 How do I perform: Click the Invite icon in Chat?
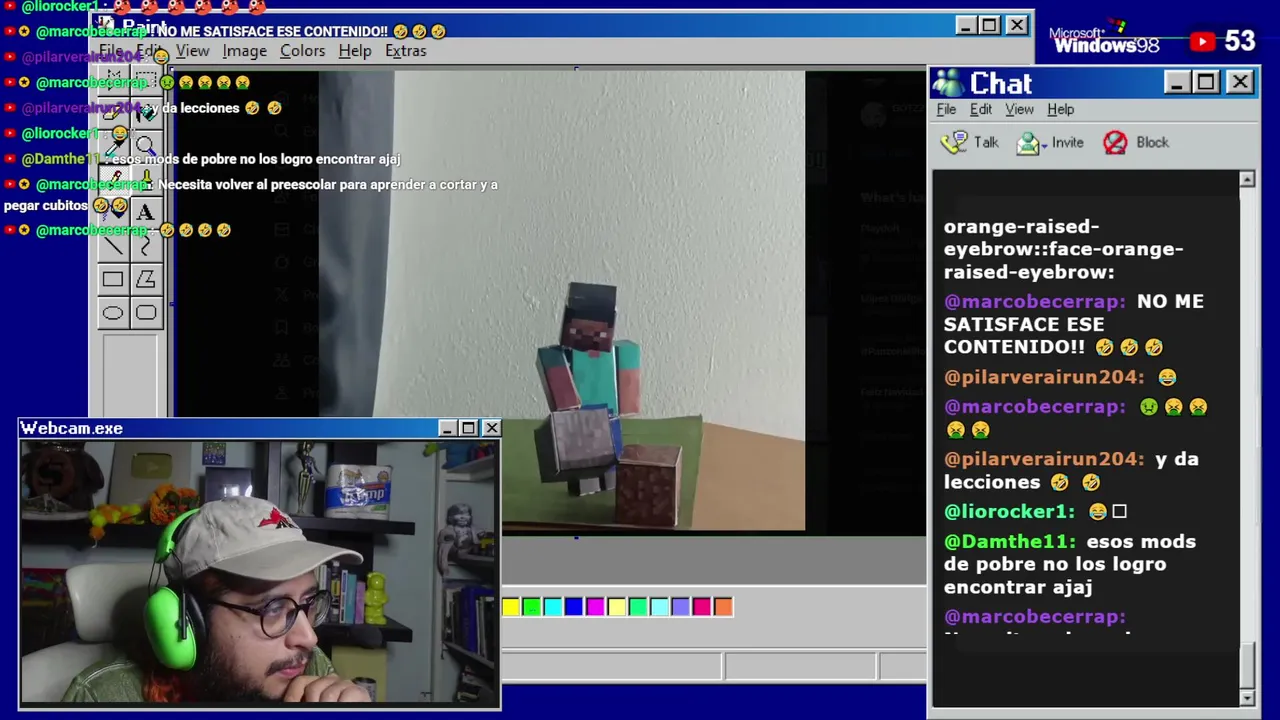point(1027,143)
